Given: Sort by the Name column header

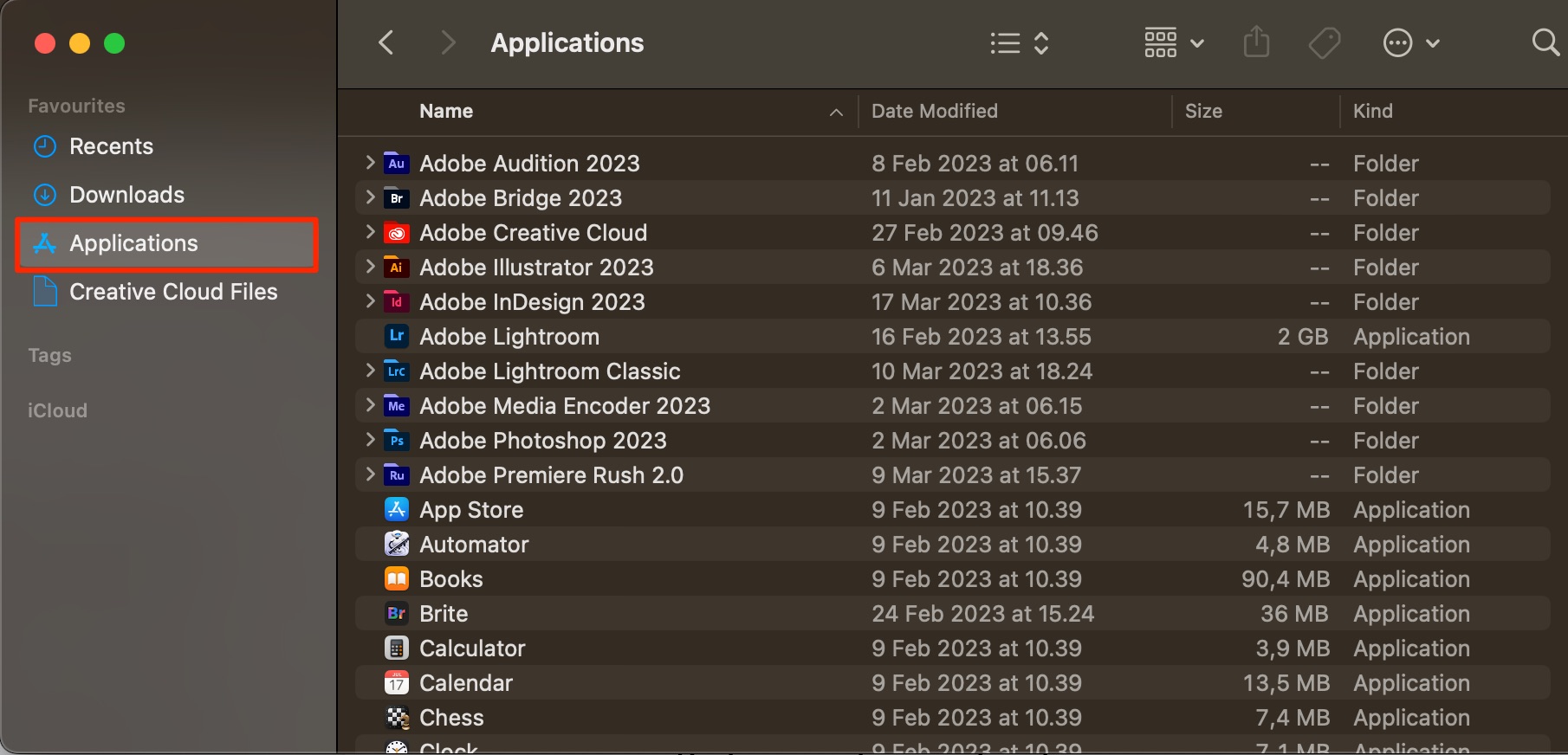Looking at the screenshot, I should [446, 111].
